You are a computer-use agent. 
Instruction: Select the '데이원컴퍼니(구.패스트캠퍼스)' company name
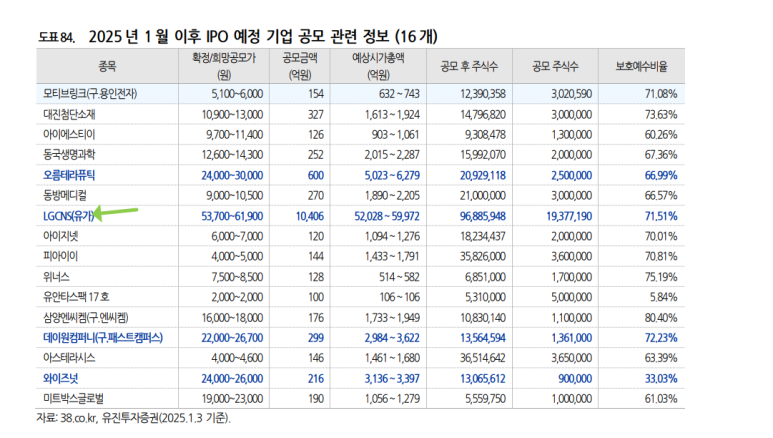coord(103,338)
